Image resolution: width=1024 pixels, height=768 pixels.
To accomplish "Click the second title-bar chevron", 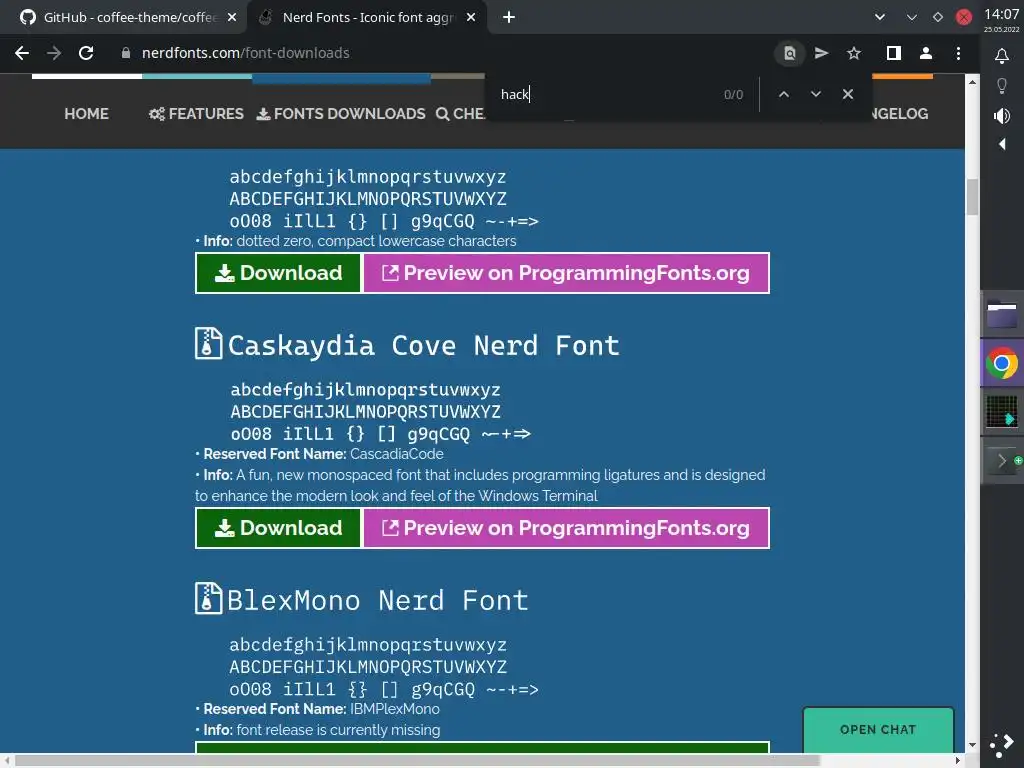I will (912, 18).
